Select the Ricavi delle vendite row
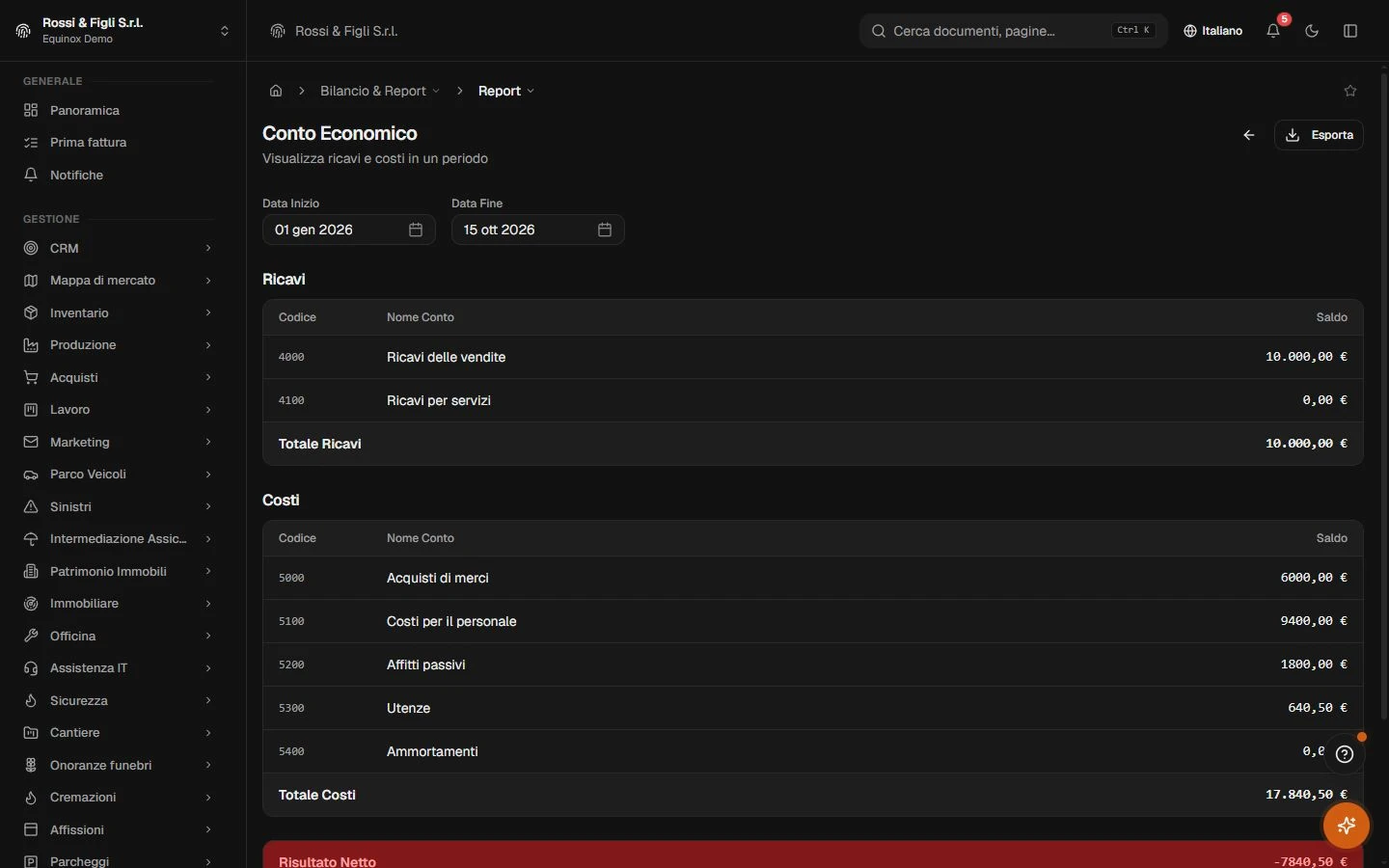 813,357
